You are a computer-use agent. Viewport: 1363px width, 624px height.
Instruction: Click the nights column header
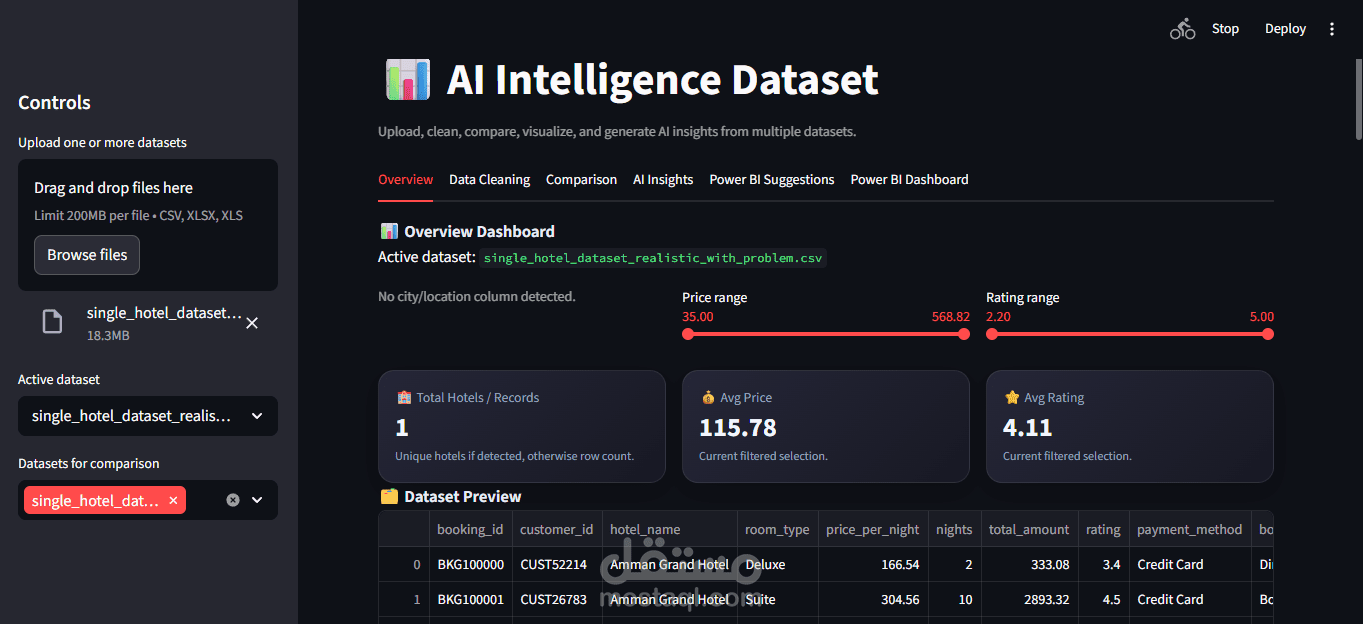pos(954,529)
